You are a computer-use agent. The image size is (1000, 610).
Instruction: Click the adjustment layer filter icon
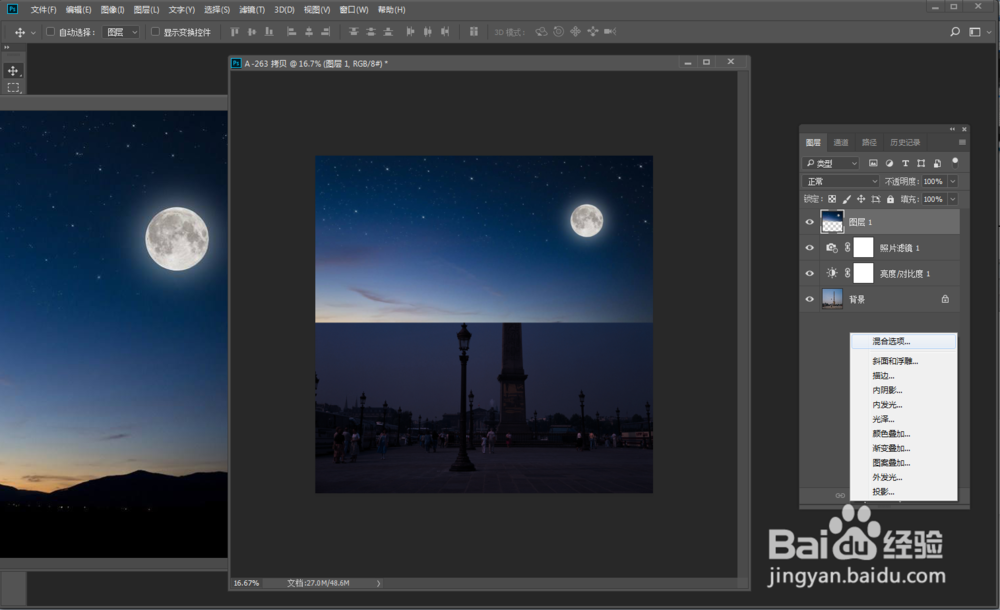(889, 163)
